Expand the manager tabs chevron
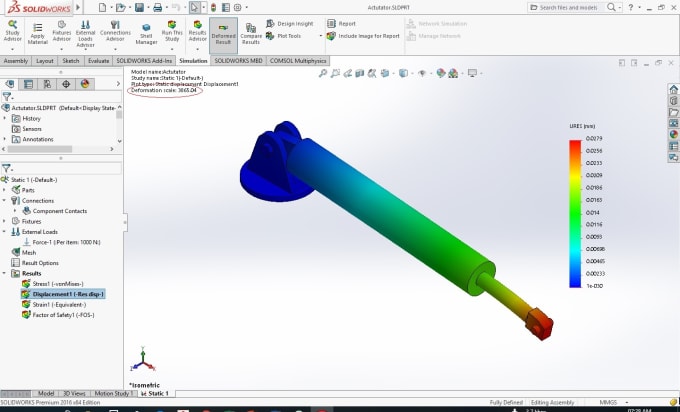Screen dimensions: 680x412 118,84
